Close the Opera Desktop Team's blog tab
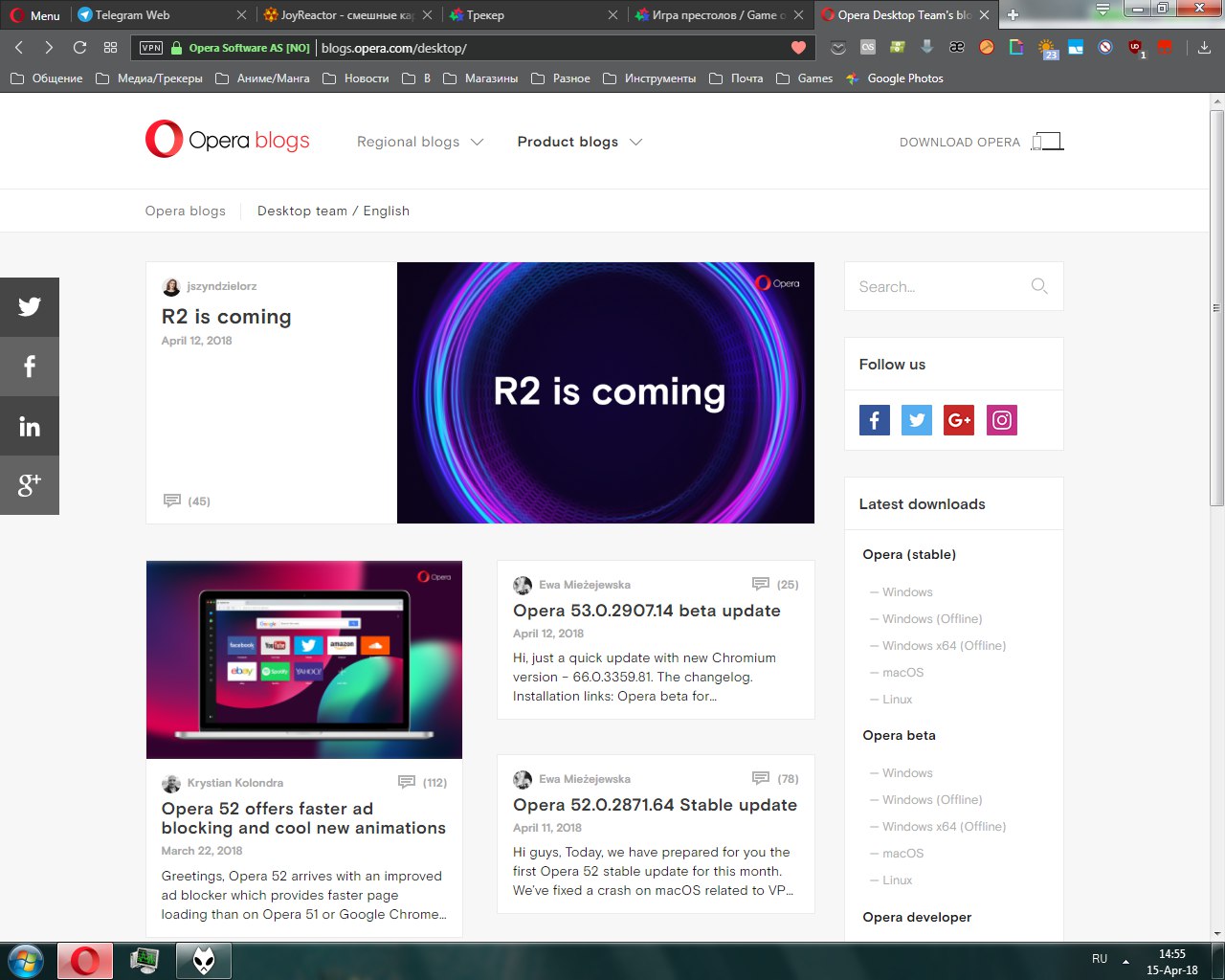This screenshot has height=980, width=1225. point(984,15)
